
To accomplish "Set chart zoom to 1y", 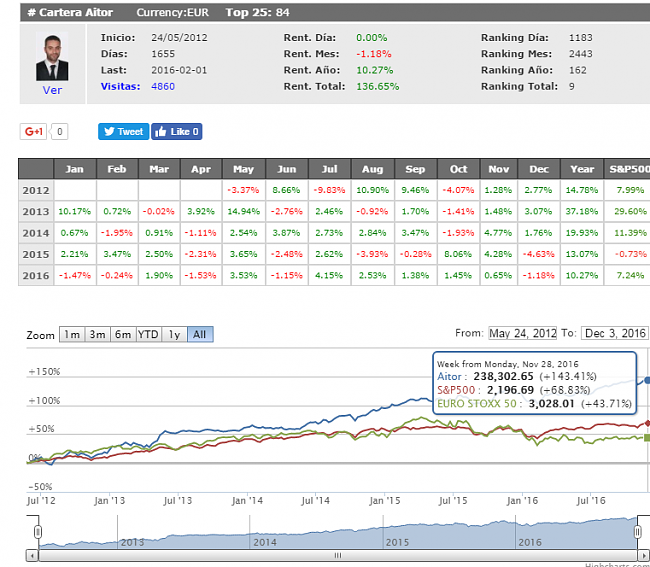I will click(175, 334).
